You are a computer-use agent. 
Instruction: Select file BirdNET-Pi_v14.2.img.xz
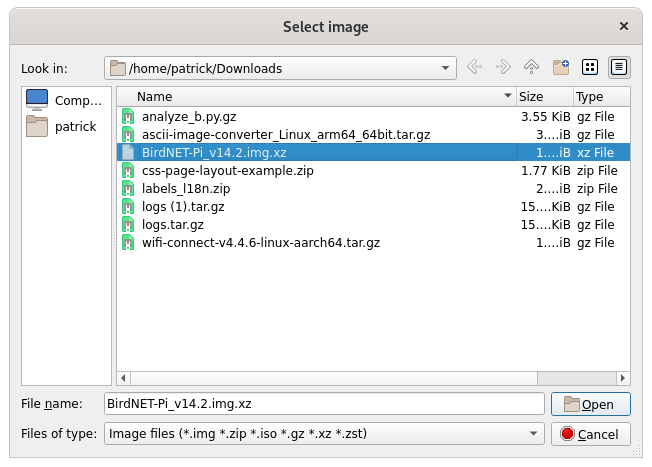[214, 152]
